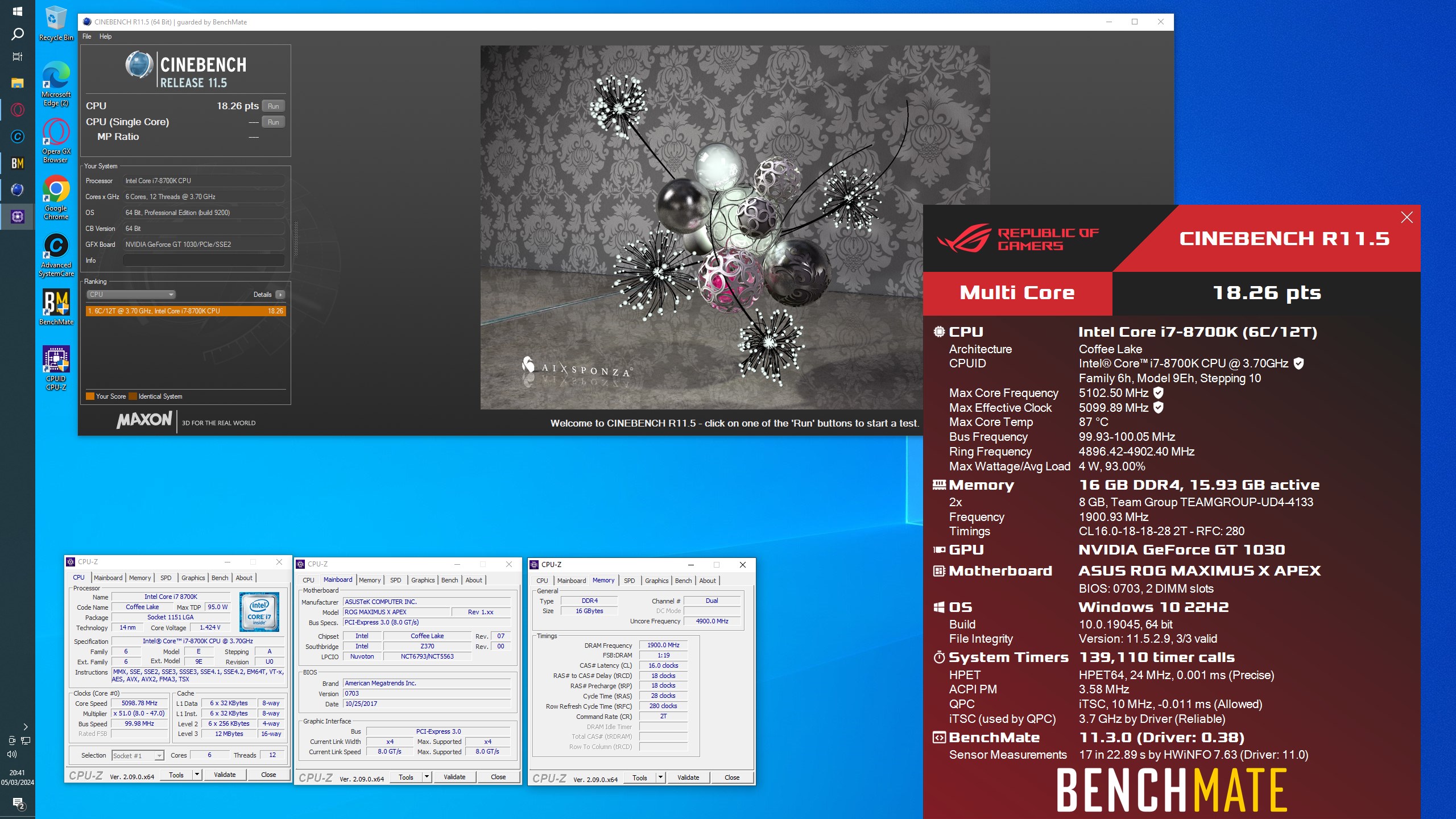Open the Bench tab in first CPU-Z window
The width and height of the screenshot is (1456, 819).
(x=220, y=578)
